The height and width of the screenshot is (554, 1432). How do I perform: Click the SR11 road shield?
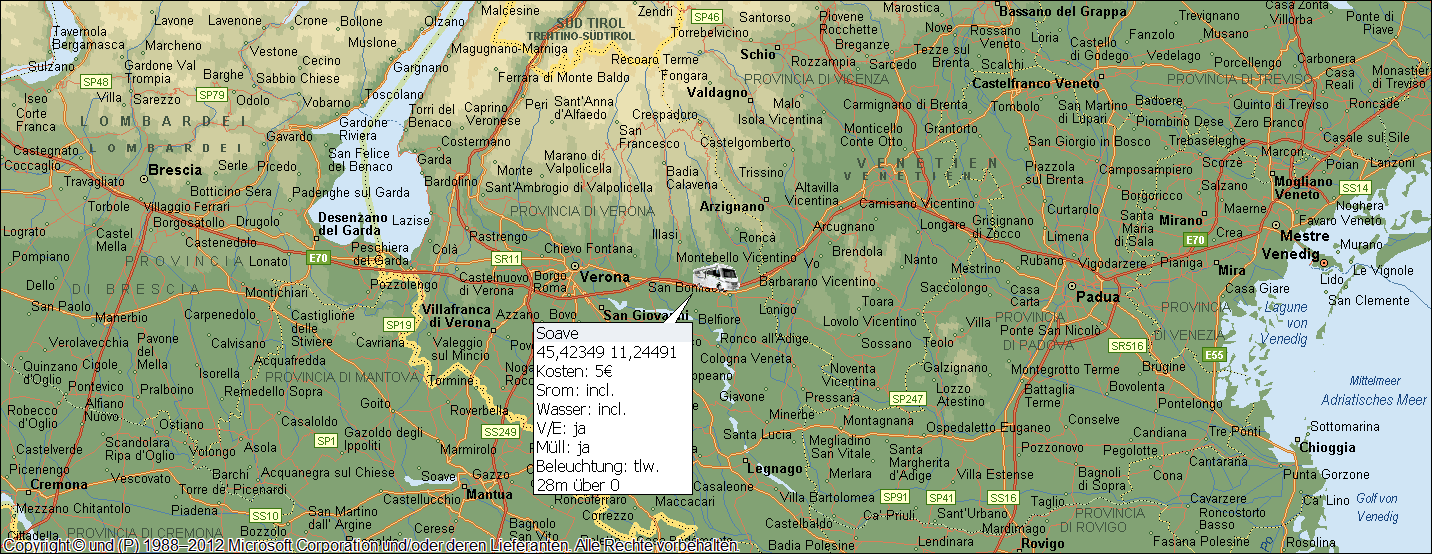pyautogui.click(x=509, y=258)
